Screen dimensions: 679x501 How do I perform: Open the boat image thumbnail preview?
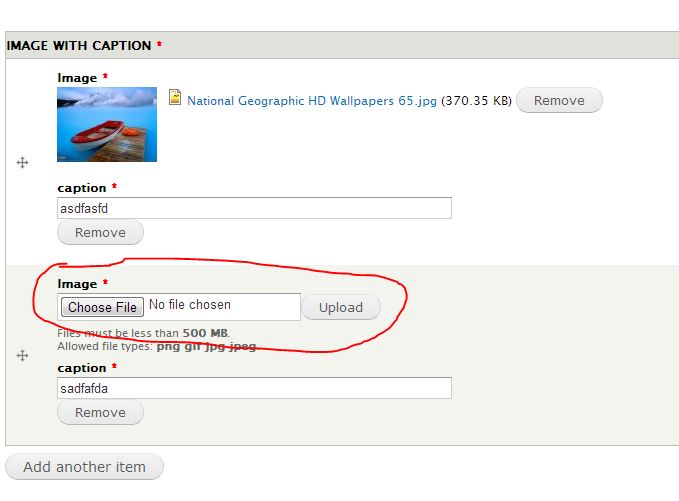(x=107, y=124)
